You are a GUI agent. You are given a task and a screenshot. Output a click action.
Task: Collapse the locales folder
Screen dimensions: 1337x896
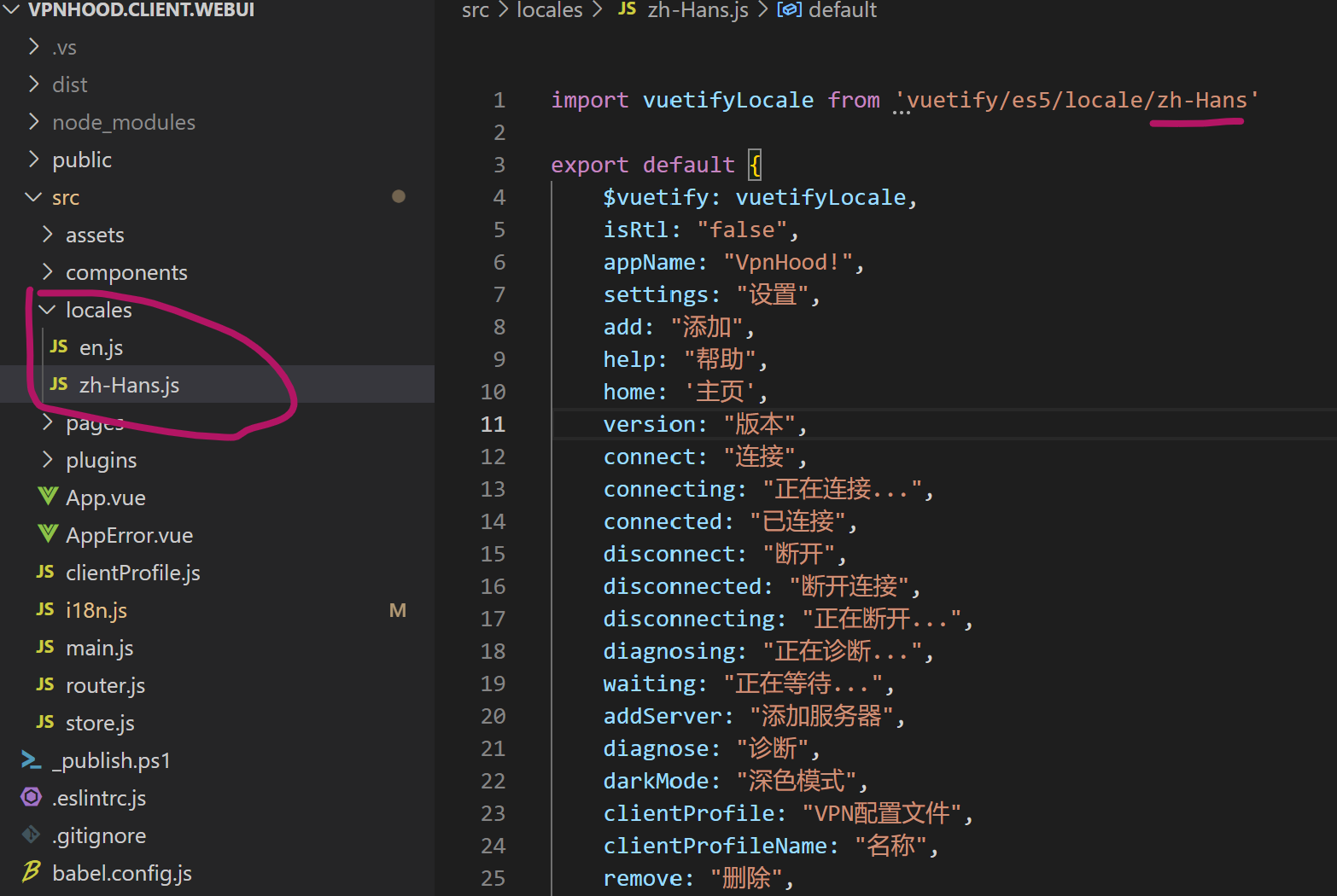point(47,309)
